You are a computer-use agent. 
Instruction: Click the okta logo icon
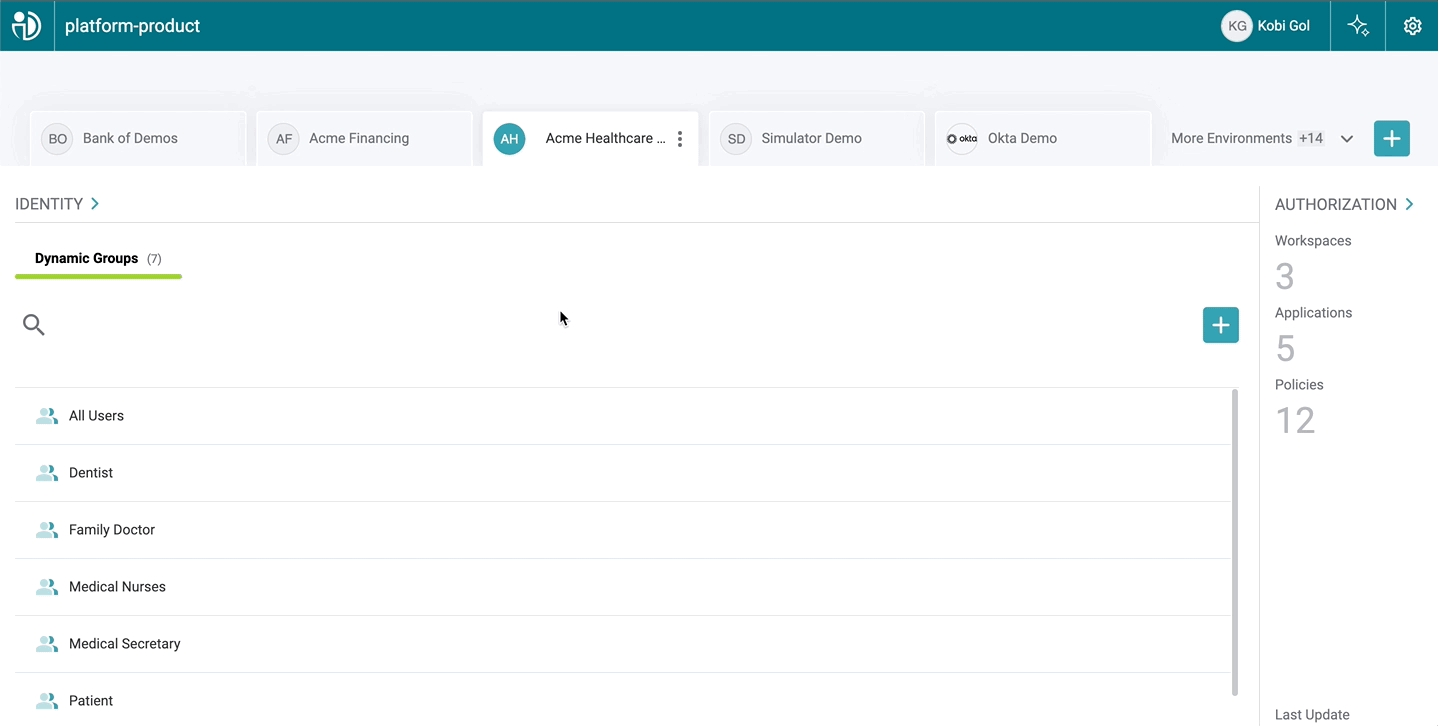point(962,139)
